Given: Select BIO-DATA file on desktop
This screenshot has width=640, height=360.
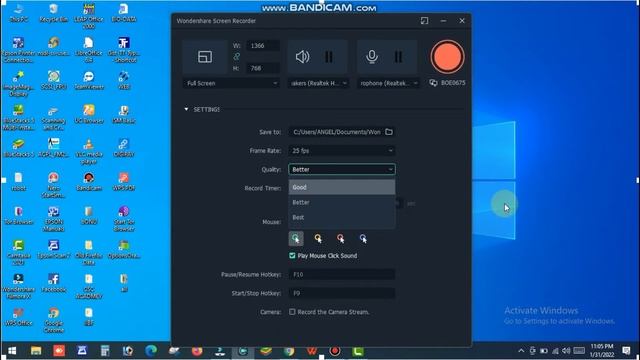Looking at the screenshot, I should click(124, 13).
